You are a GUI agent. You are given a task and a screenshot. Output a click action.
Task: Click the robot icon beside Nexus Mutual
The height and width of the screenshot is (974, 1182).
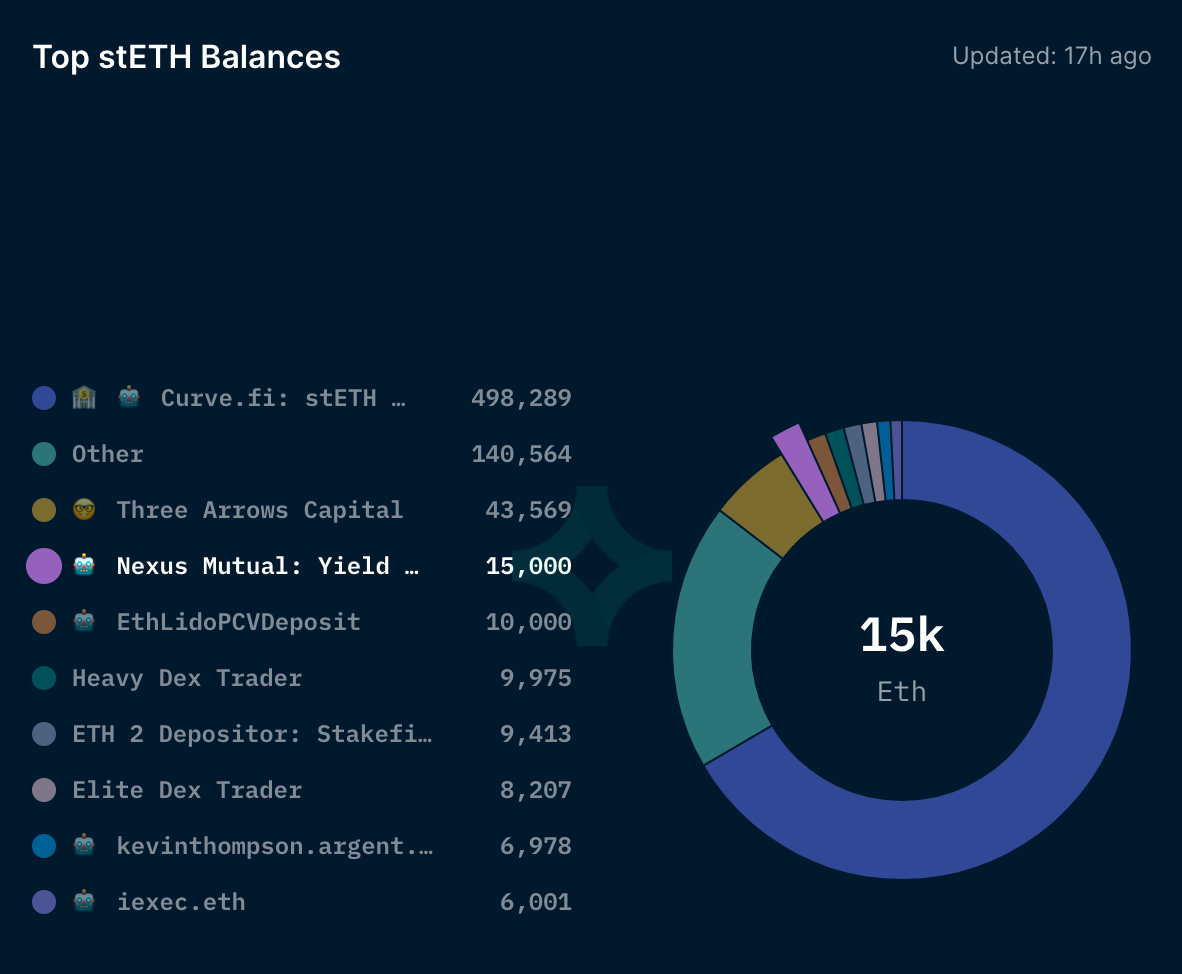pos(84,565)
